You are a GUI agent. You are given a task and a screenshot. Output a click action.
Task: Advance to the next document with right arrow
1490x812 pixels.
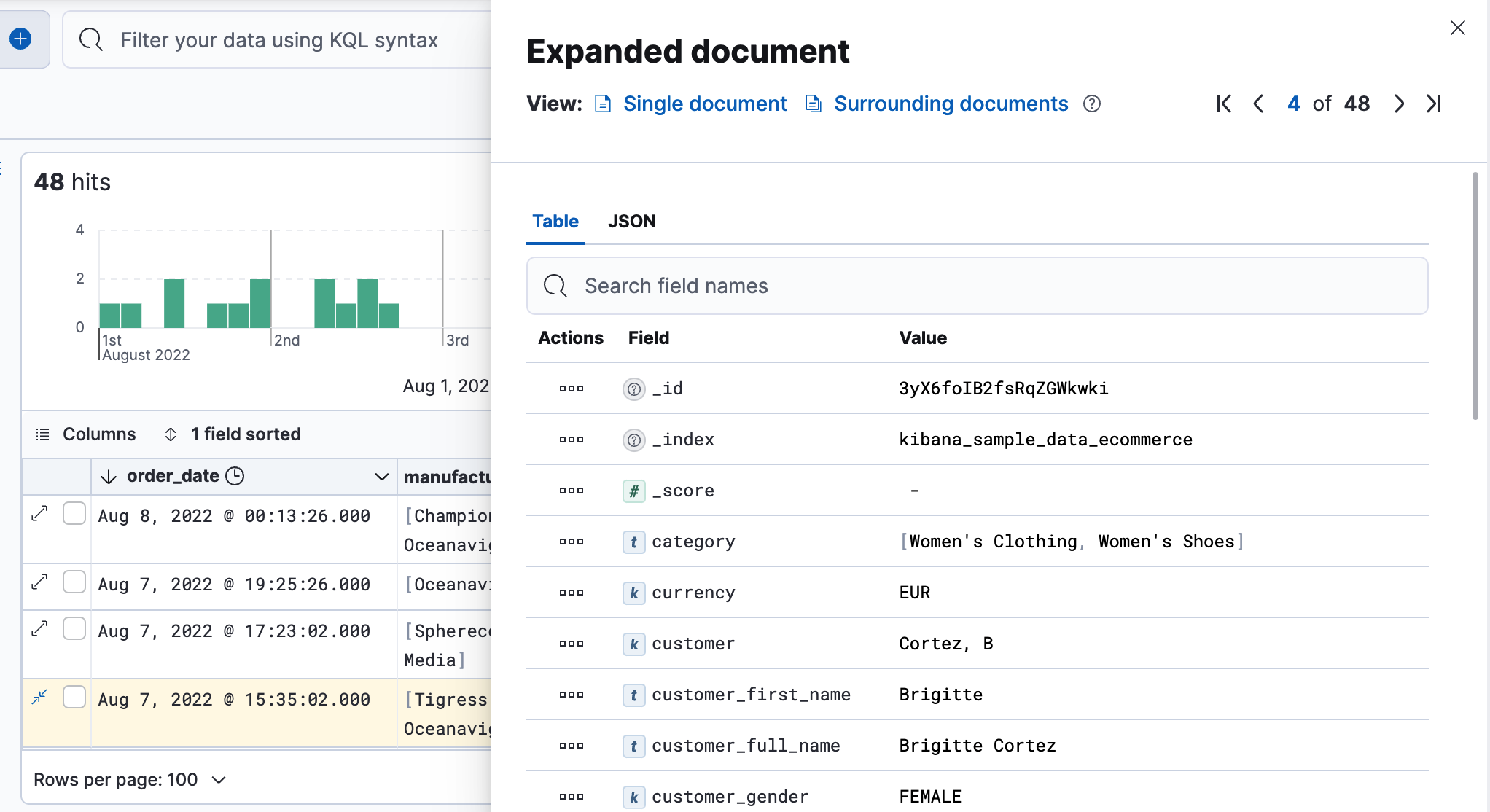pyautogui.click(x=1398, y=104)
